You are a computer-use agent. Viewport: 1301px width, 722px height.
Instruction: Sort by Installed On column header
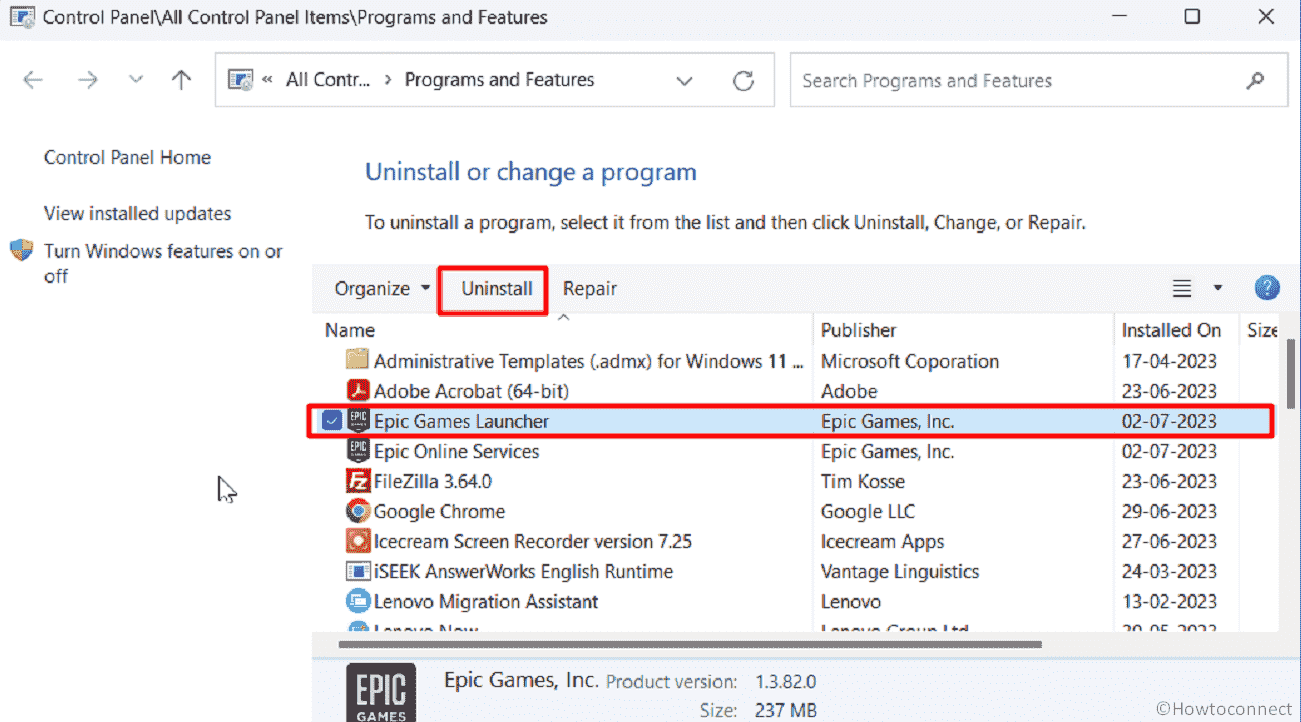pyautogui.click(x=1171, y=330)
